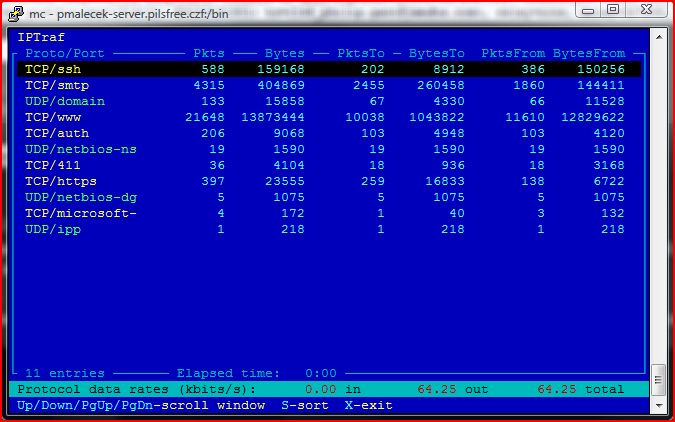675x422 pixels.
Task: Select the TCP/411 row
Action: [329, 165]
